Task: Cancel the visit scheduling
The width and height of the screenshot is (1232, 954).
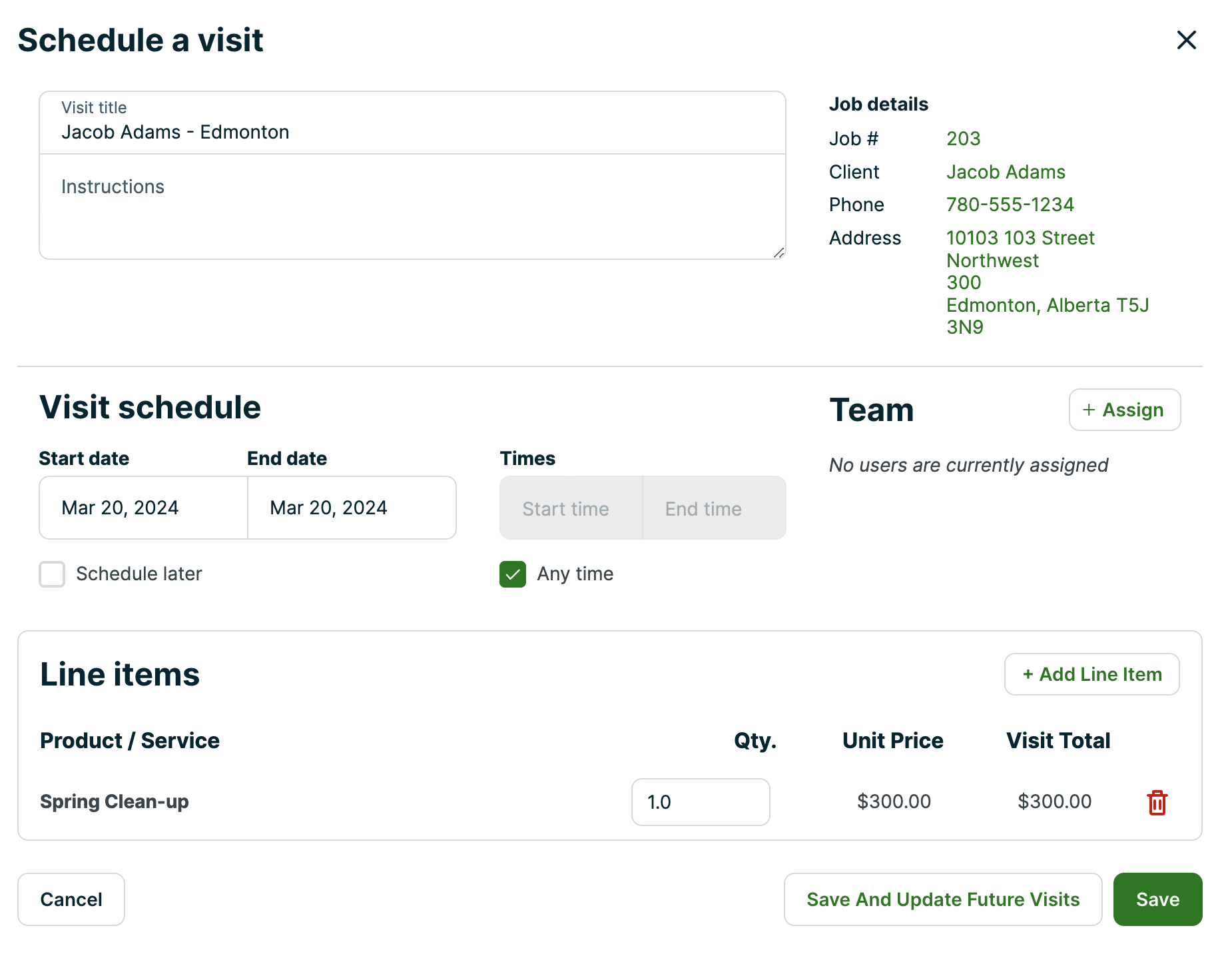Action: pos(71,899)
